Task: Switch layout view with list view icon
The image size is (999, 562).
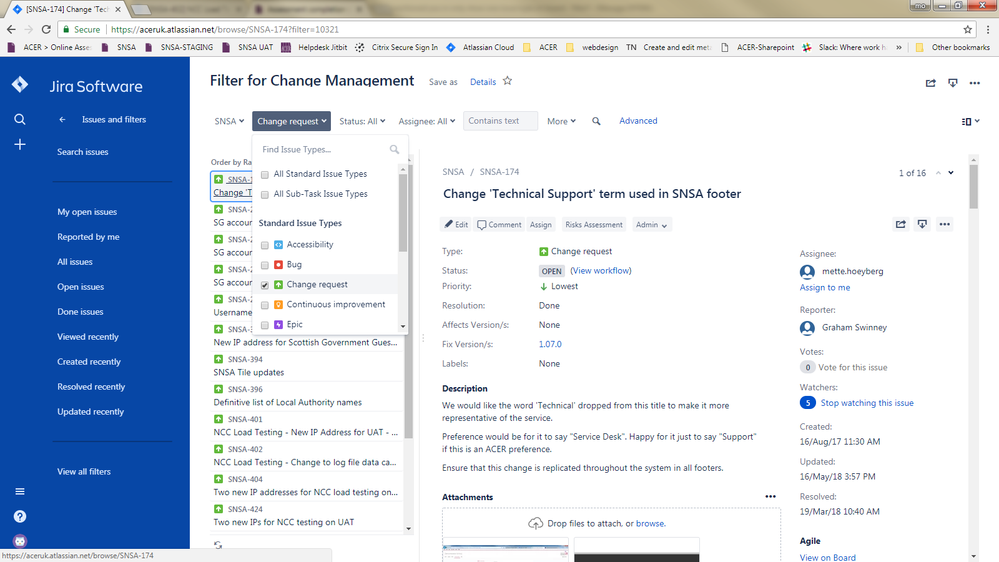Action: tap(970, 121)
